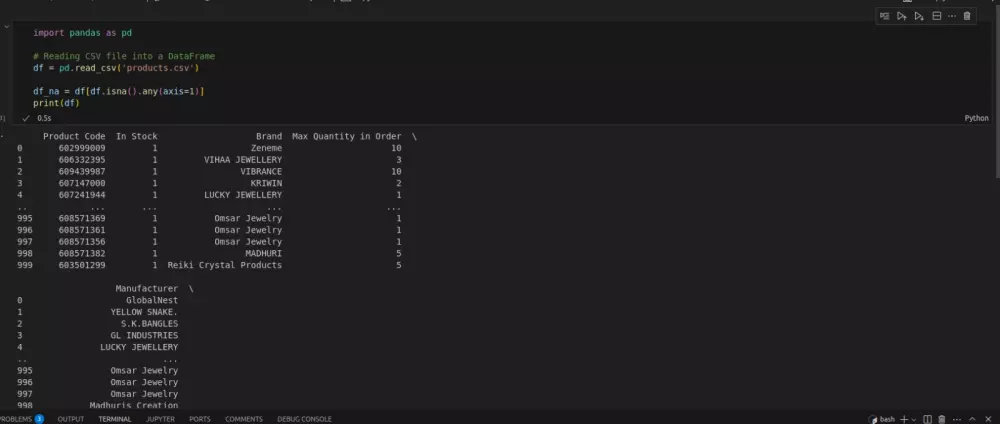The height and width of the screenshot is (424, 1000).
Task: Split the terminal panel
Action: tap(927, 419)
